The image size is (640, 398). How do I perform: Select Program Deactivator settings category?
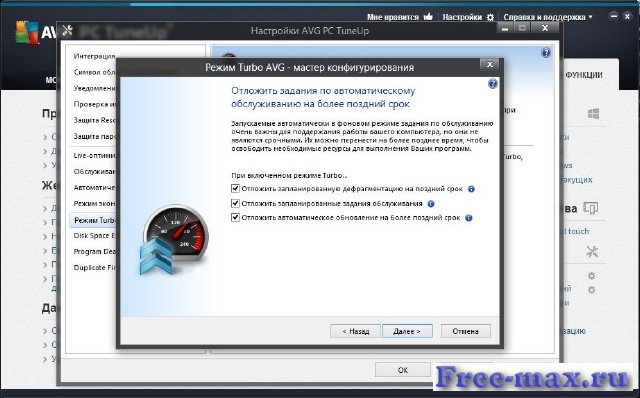click(94, 251)
